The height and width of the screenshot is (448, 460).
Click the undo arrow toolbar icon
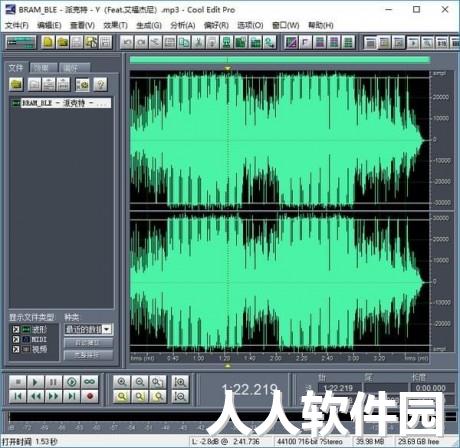(x=127, y=42)
